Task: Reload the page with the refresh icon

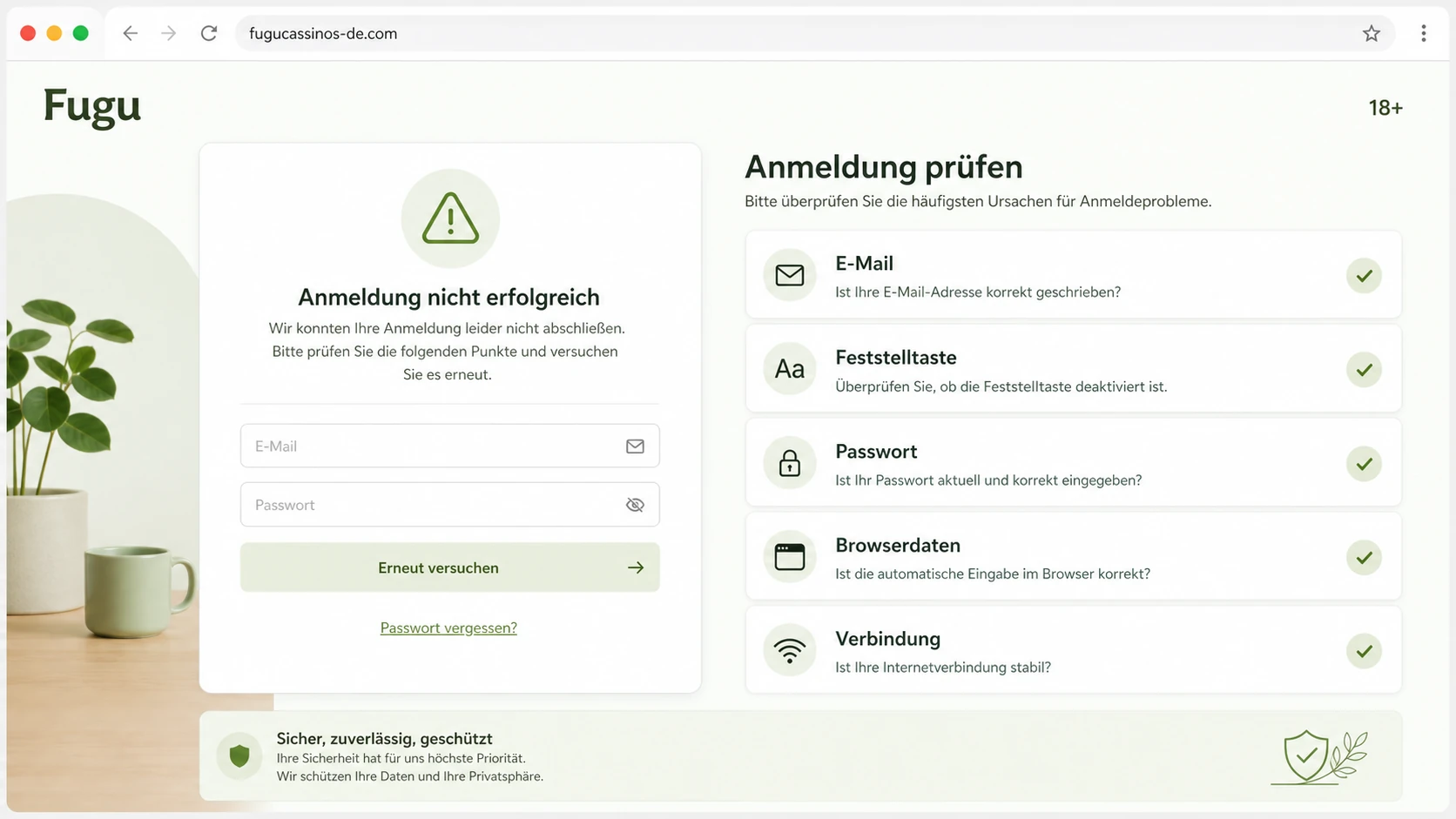Action: tap(209, 33)
